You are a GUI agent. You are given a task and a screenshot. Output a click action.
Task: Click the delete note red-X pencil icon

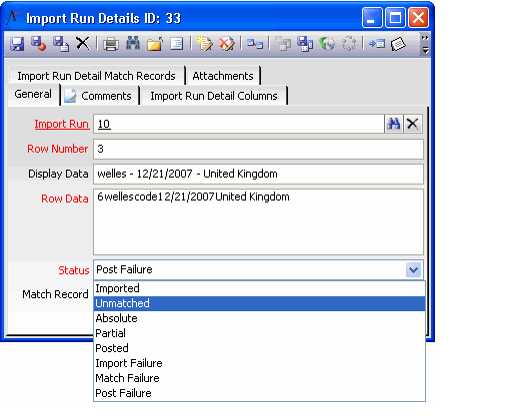coord(227,44)
